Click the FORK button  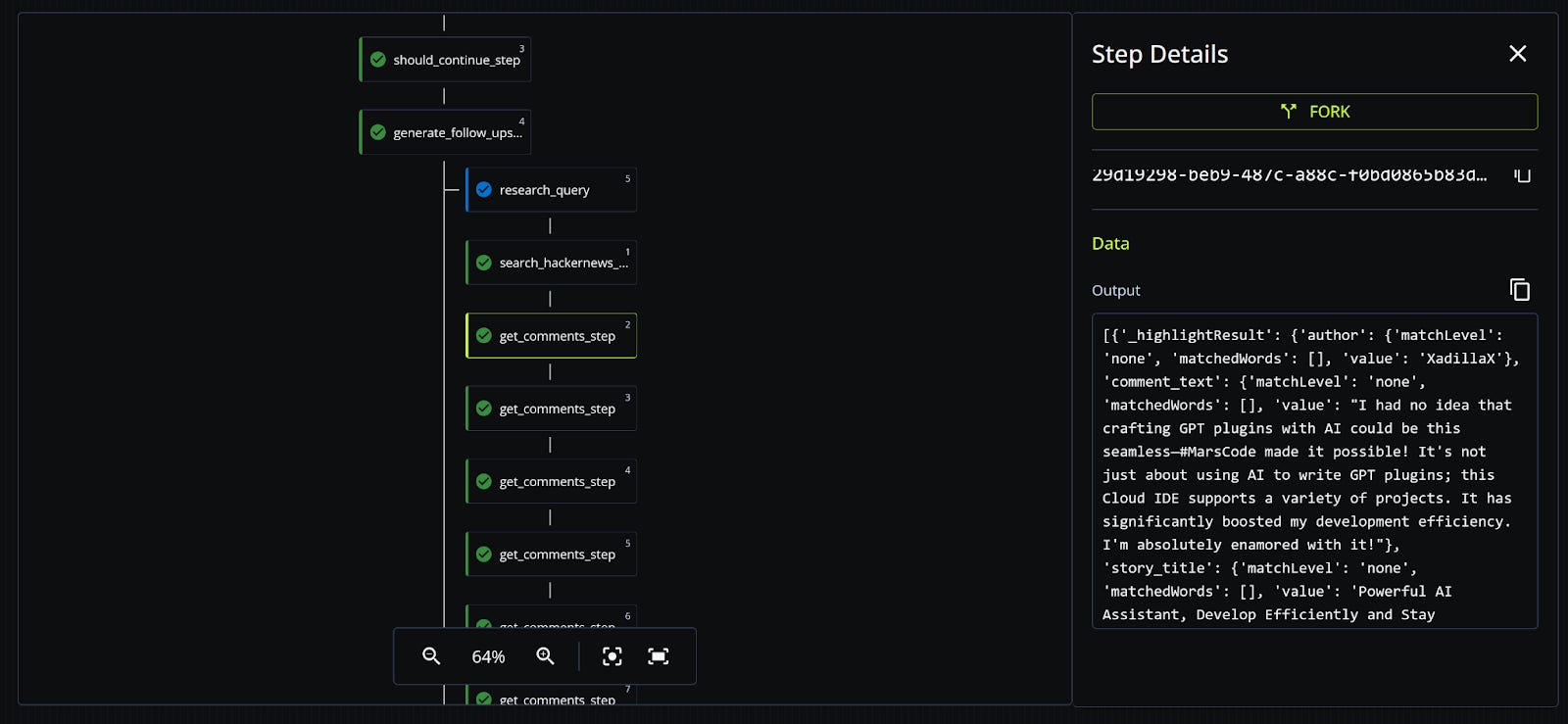(x=1314, y=112)
